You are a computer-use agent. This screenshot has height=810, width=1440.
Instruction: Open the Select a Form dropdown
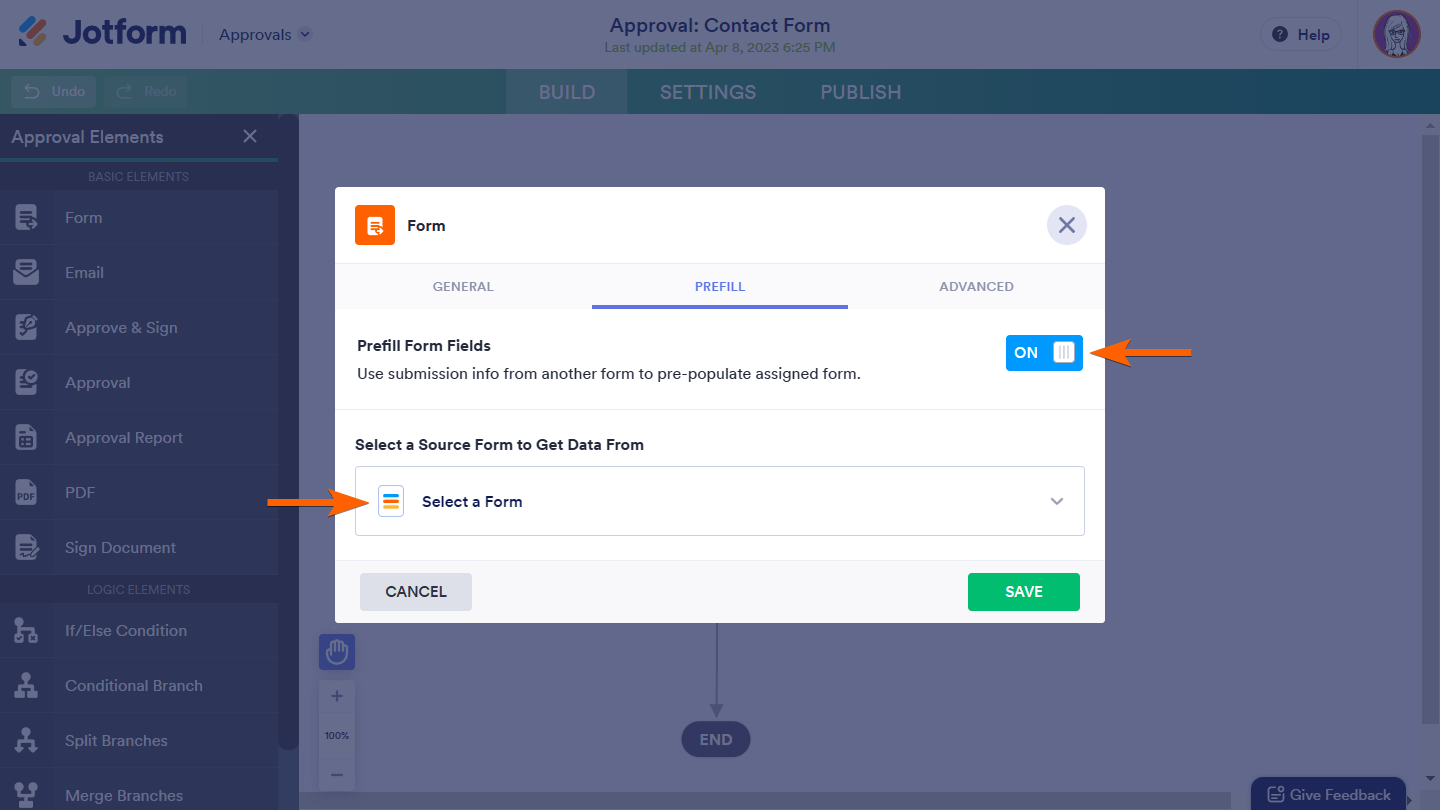(719, 501)
